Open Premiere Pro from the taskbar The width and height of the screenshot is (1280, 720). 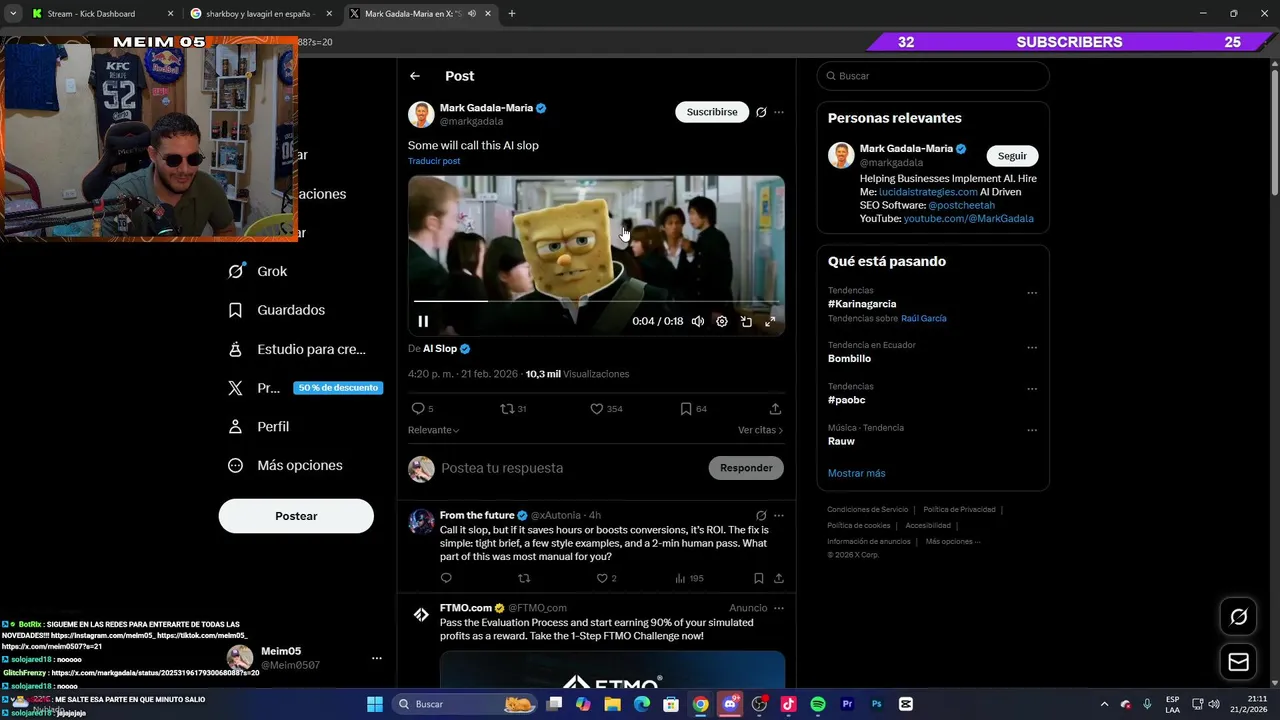point(847,704)
